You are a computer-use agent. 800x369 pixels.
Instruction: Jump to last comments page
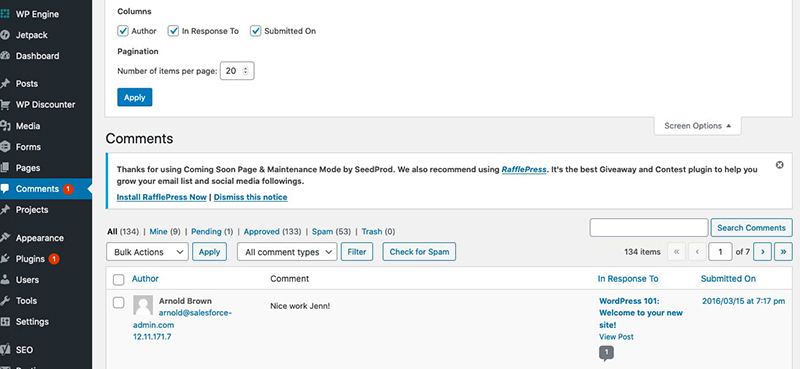783,252
